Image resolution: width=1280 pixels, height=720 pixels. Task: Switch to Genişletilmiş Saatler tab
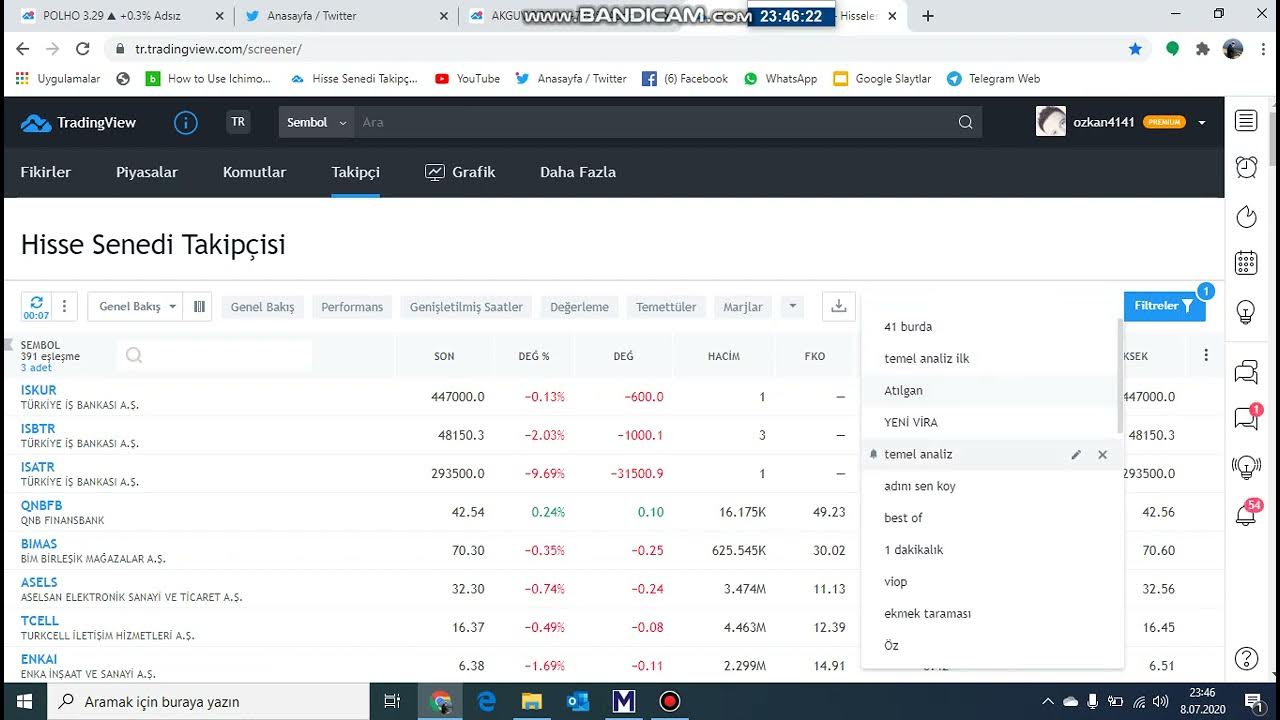pos(466,307)
